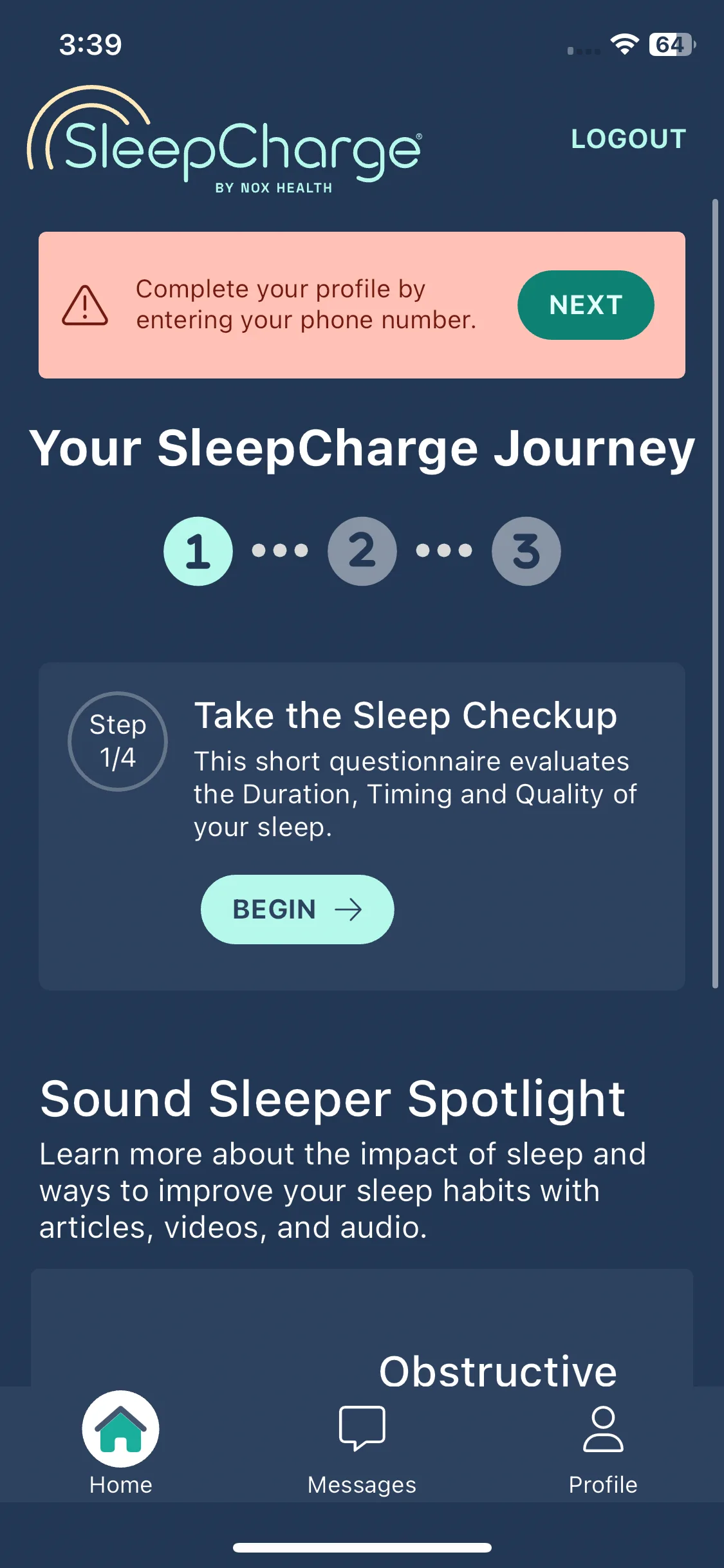Select journey step 3 circle
724x1568 pixels.
(x=526, y=551)
